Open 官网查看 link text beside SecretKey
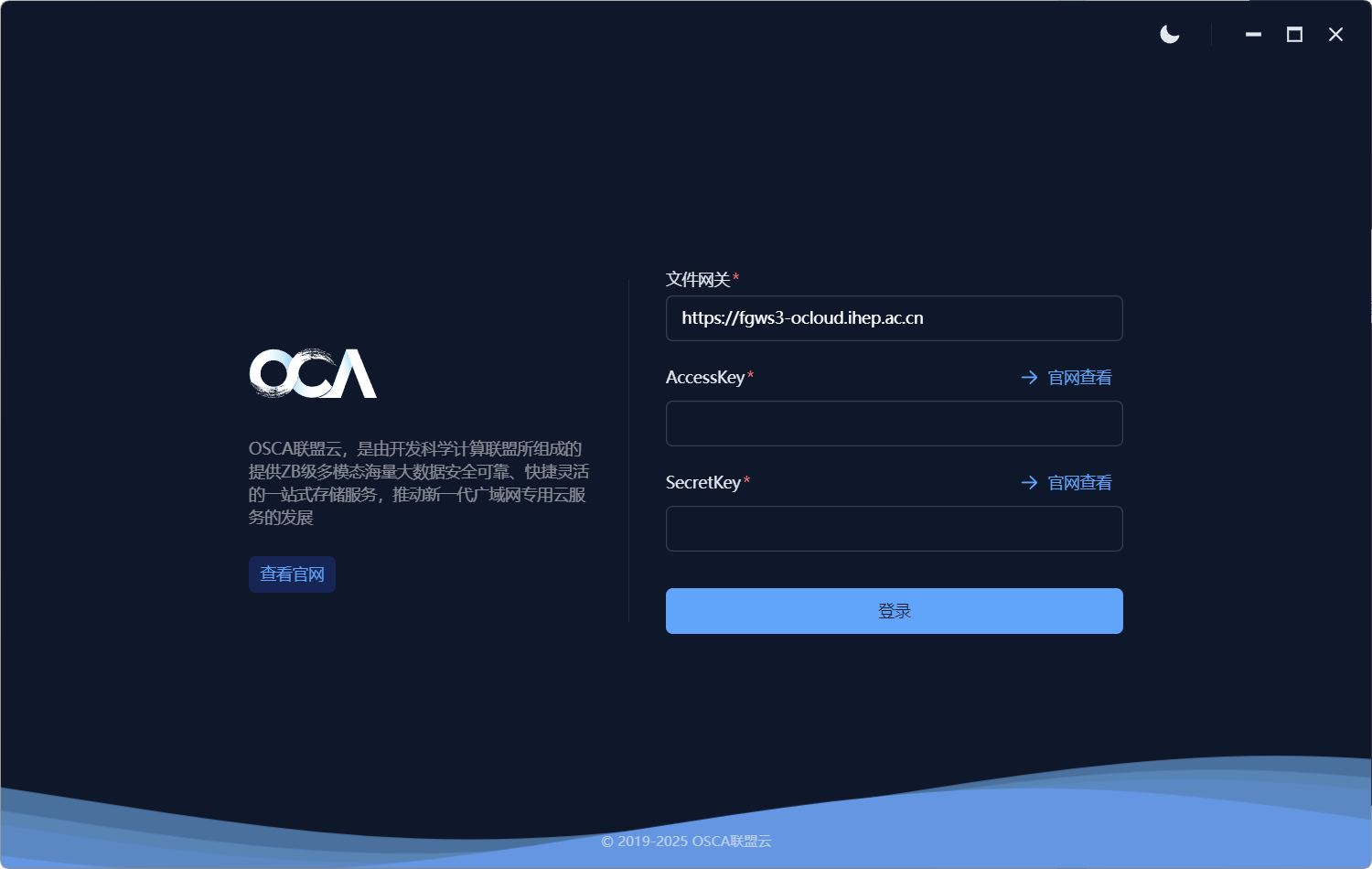Image resolution: width=1372 pixels, height=869 pixels. (1079, 483)
